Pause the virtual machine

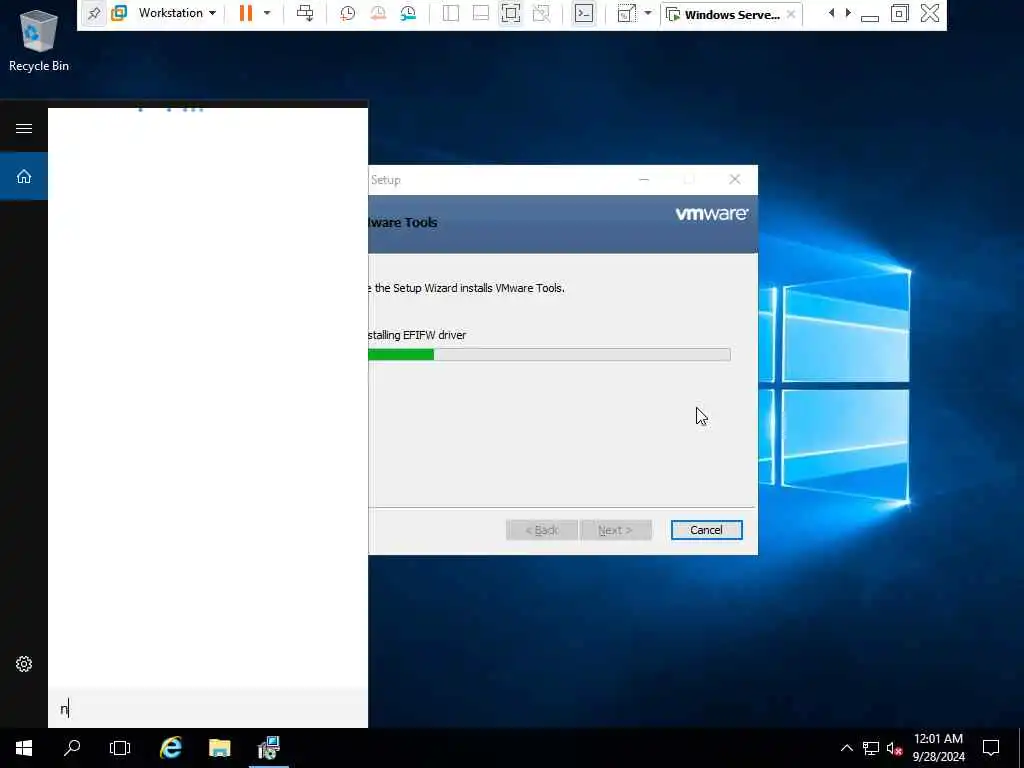tap(246, 13)
